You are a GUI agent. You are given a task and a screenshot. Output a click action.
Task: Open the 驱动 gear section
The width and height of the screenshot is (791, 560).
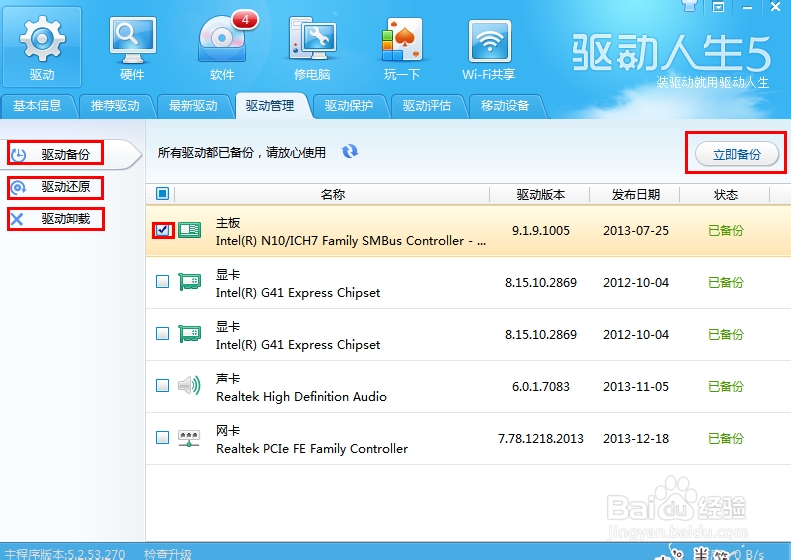tap(42, 47)
